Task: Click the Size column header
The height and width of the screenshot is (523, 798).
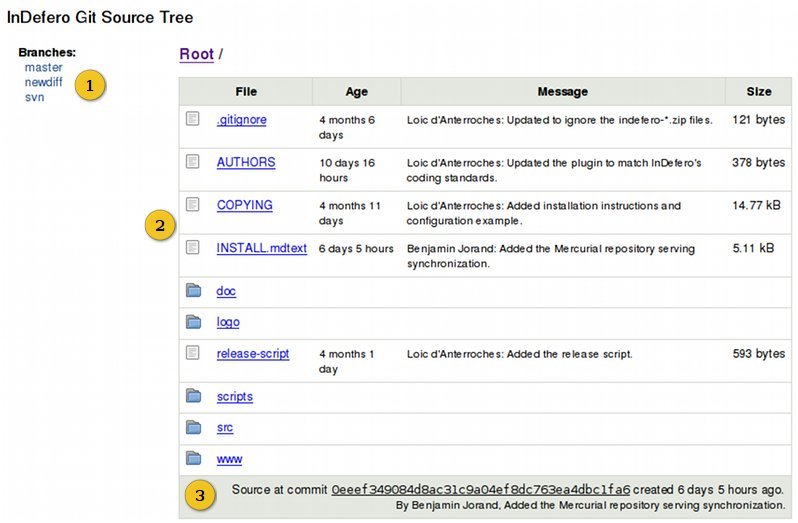Action: pos(759,92)
